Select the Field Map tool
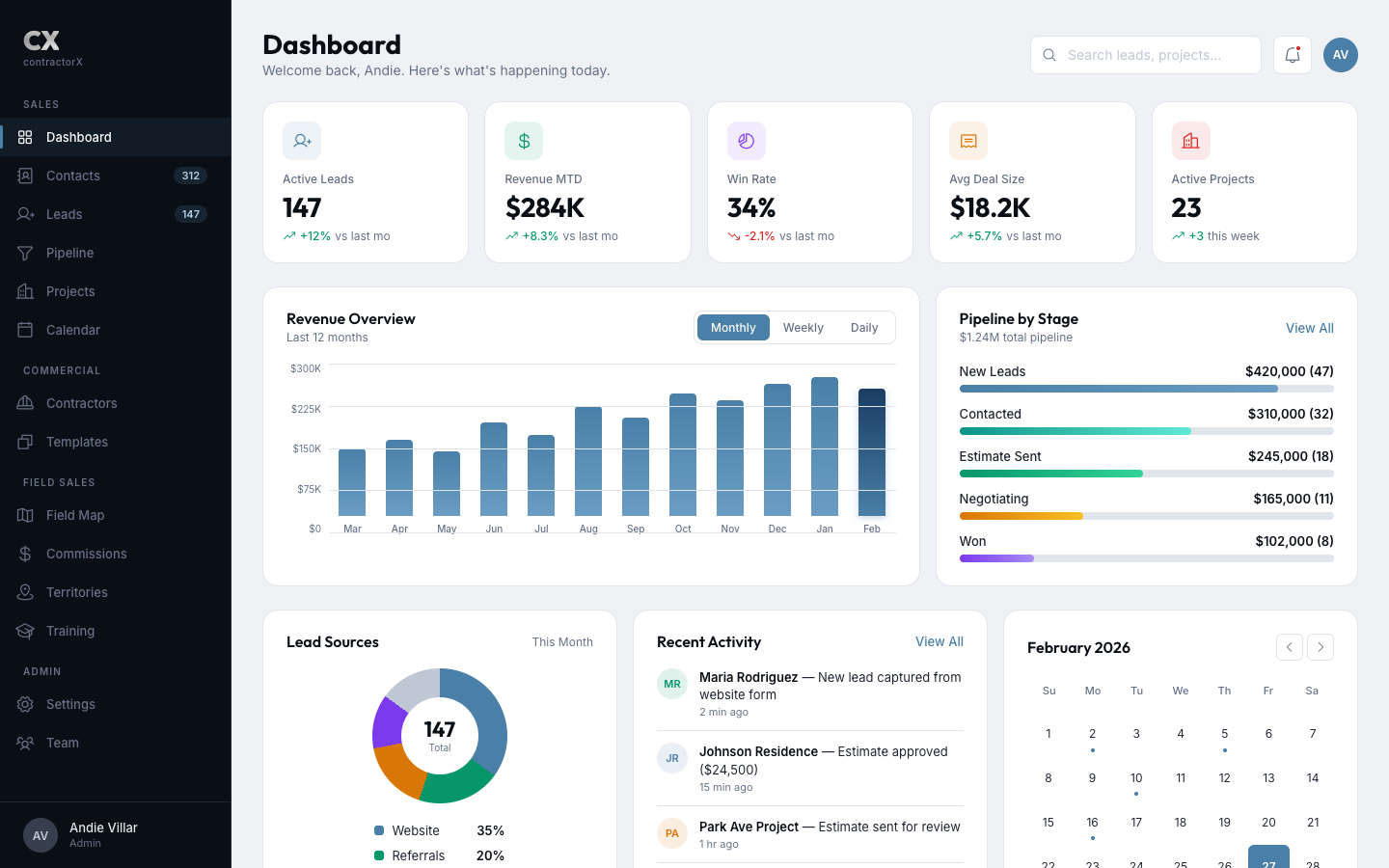This screenshot has height=868, width=1389. click(x=74, y=515)
